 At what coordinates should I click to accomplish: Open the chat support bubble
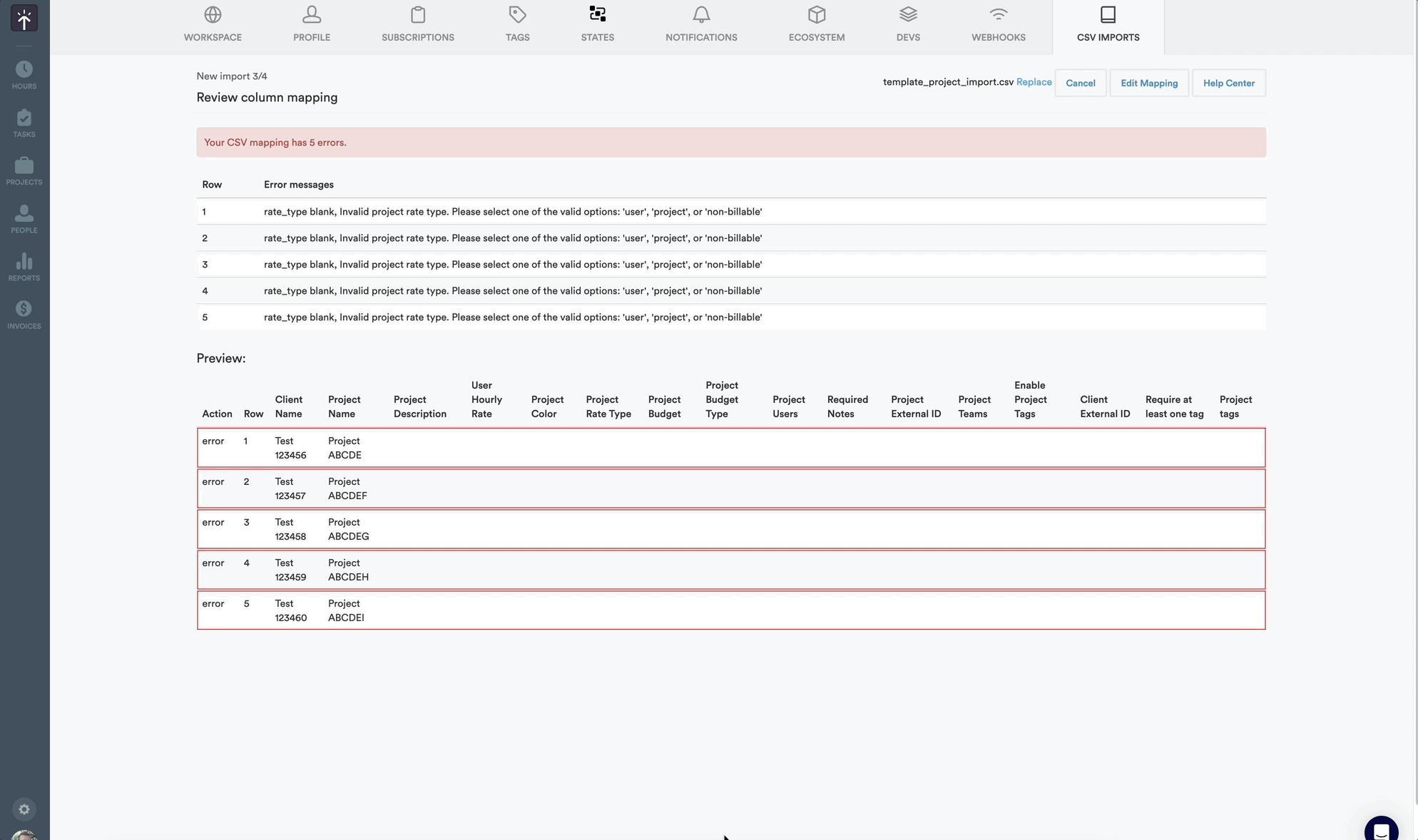coord(1381,831)
